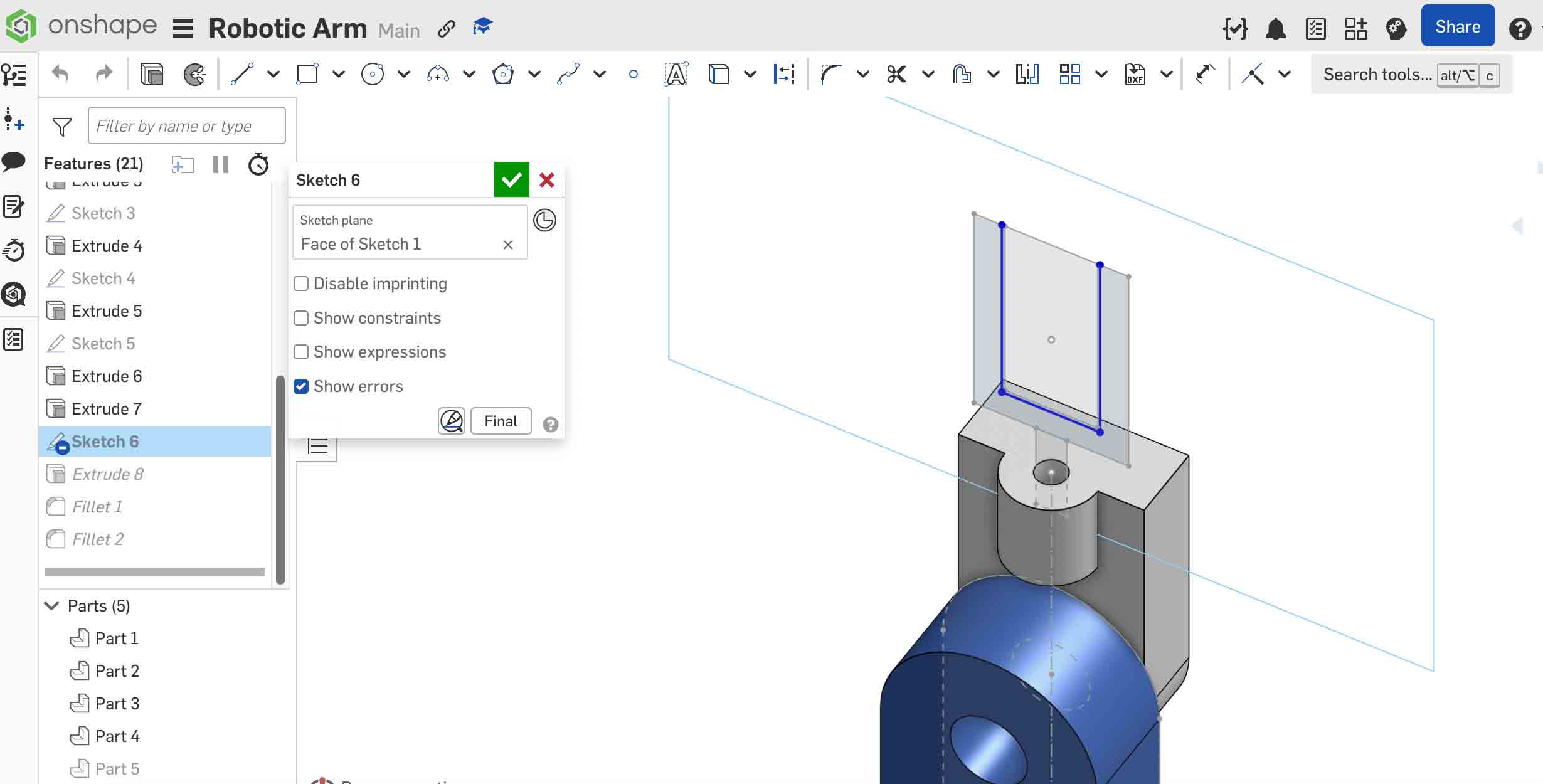Open the Dimension tool
The height and width of the screenshot is (784, 1543).
click(785, 74)
